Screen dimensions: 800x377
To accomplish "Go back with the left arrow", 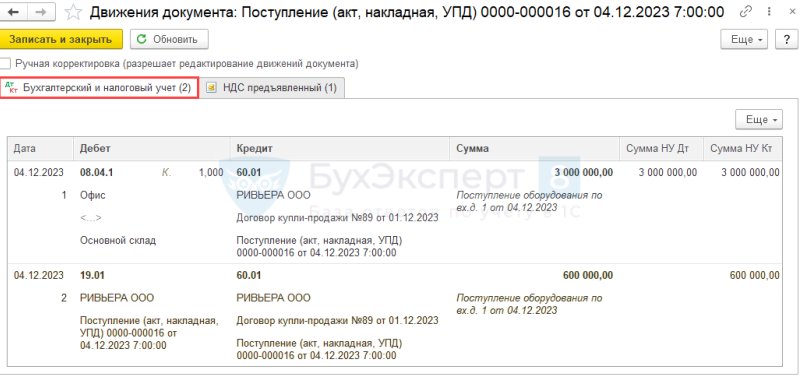I will (14, 12).
